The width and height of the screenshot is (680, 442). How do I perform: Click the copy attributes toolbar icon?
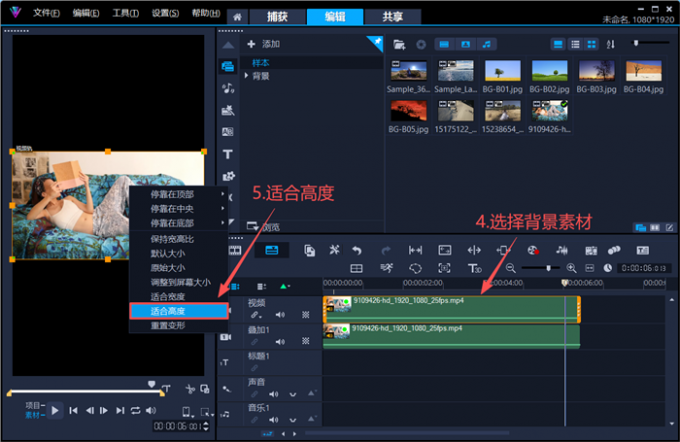click(x=309, y=250)
